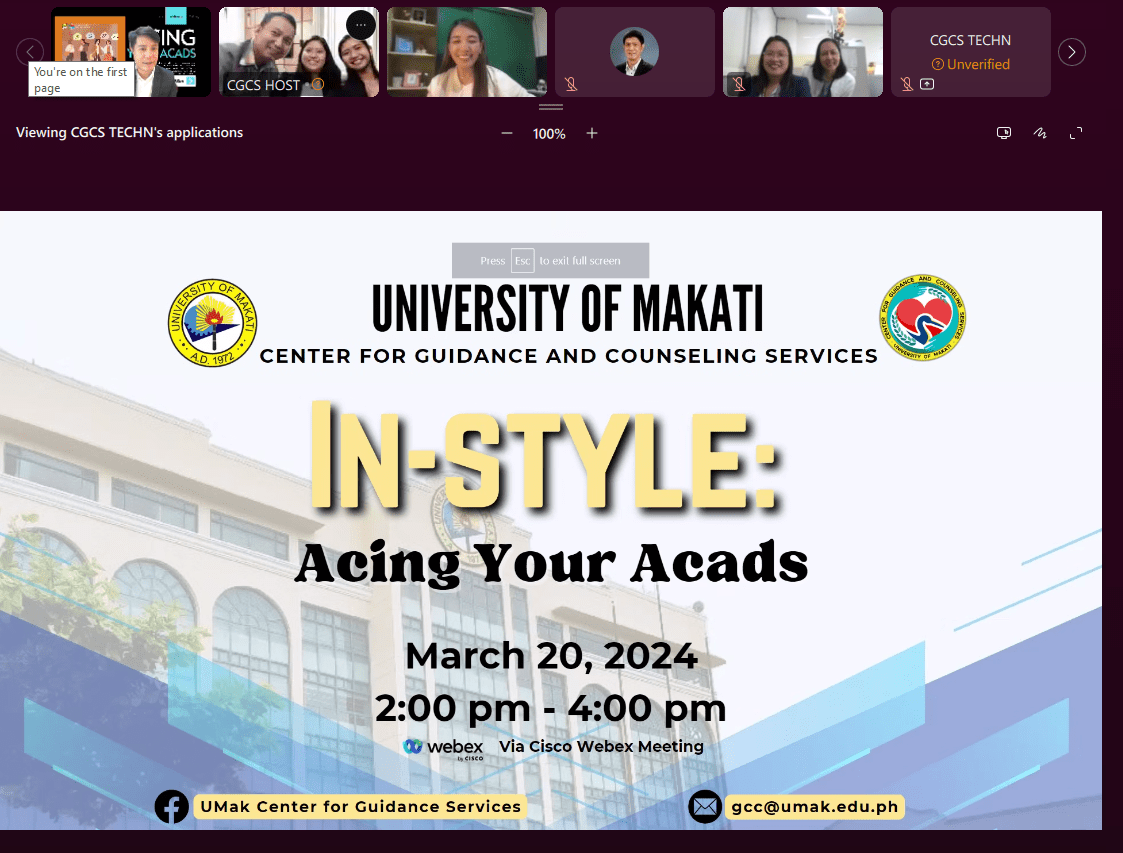Open the annotate drawing tool
The image size is (1123, 853).
(x=1040, y=132)
